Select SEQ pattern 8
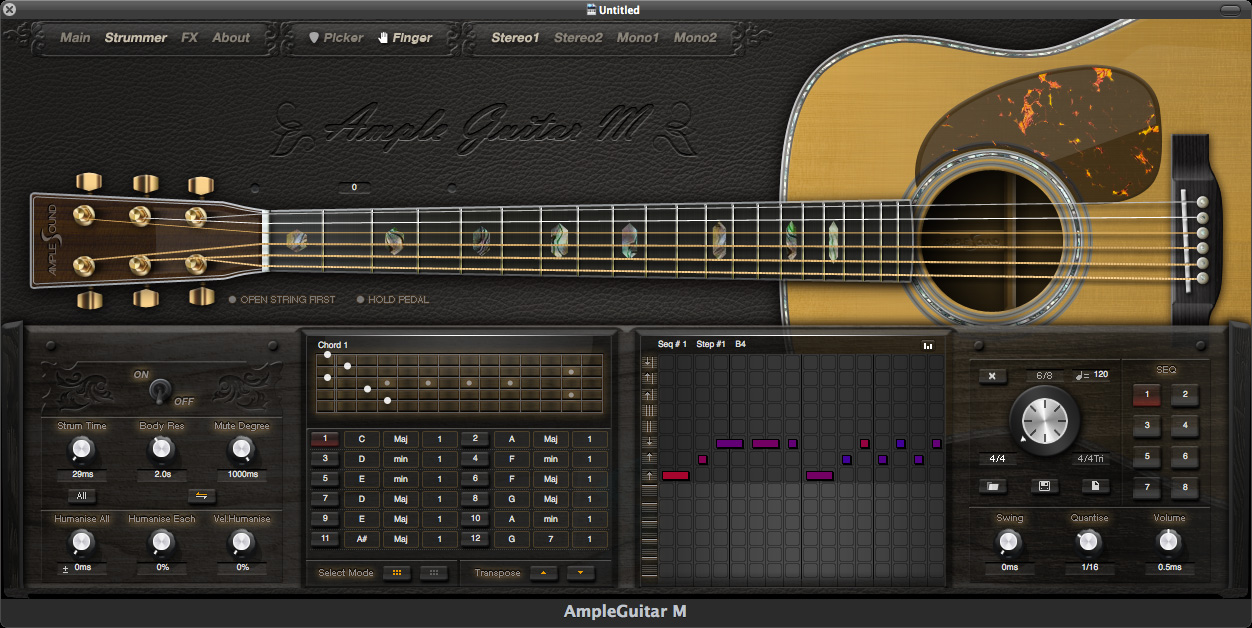 (x=1185, y=489)
